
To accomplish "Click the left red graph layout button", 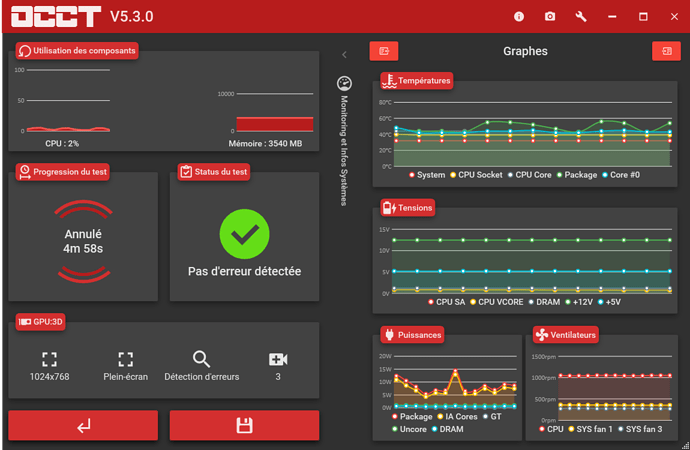I will click(384, 51).
